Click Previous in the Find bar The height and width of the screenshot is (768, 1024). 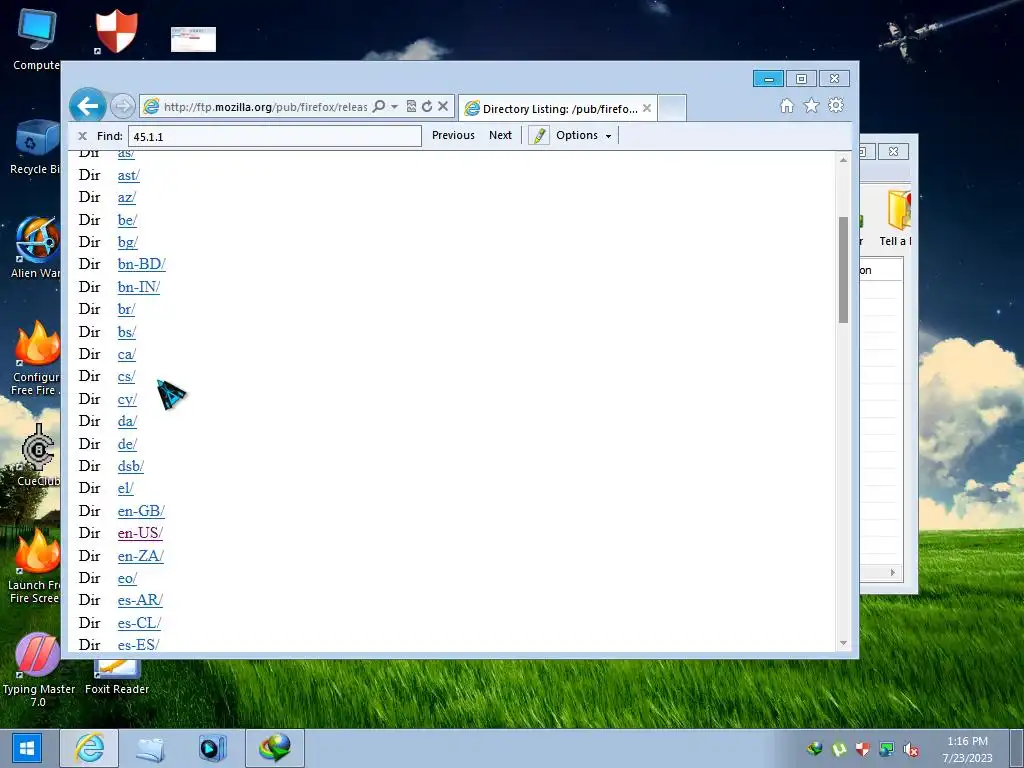tap(453, 135)
